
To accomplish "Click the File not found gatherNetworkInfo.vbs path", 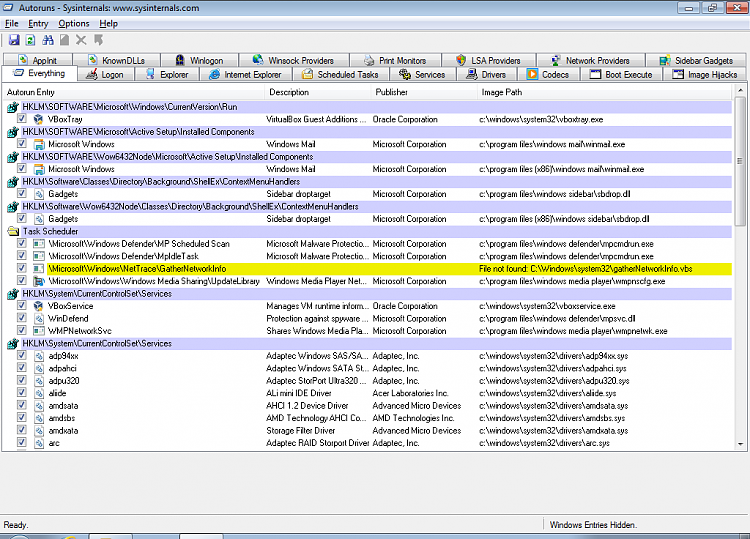I will click(585, 269).
